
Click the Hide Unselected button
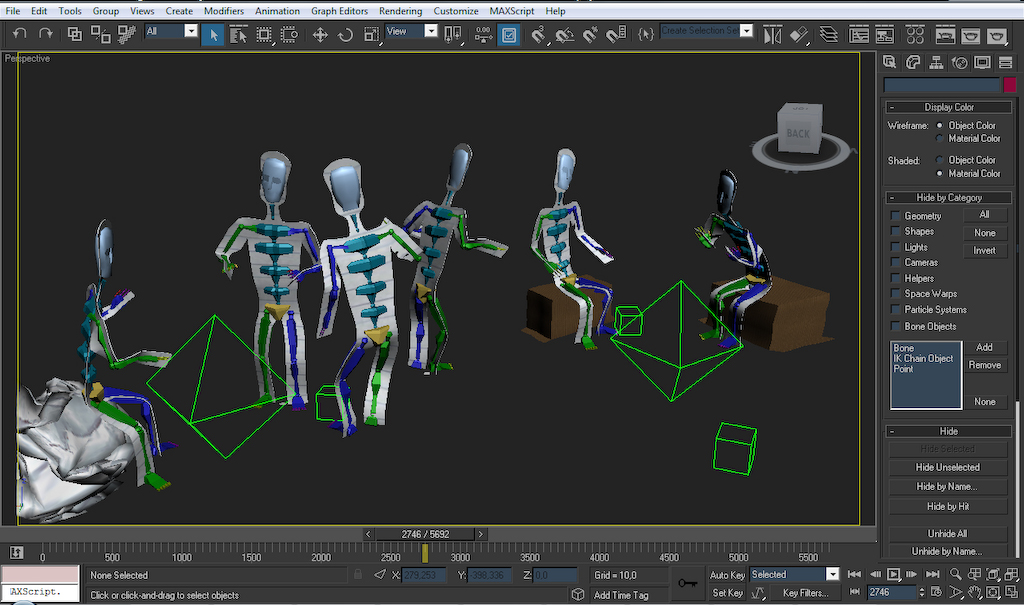[948, 467]
